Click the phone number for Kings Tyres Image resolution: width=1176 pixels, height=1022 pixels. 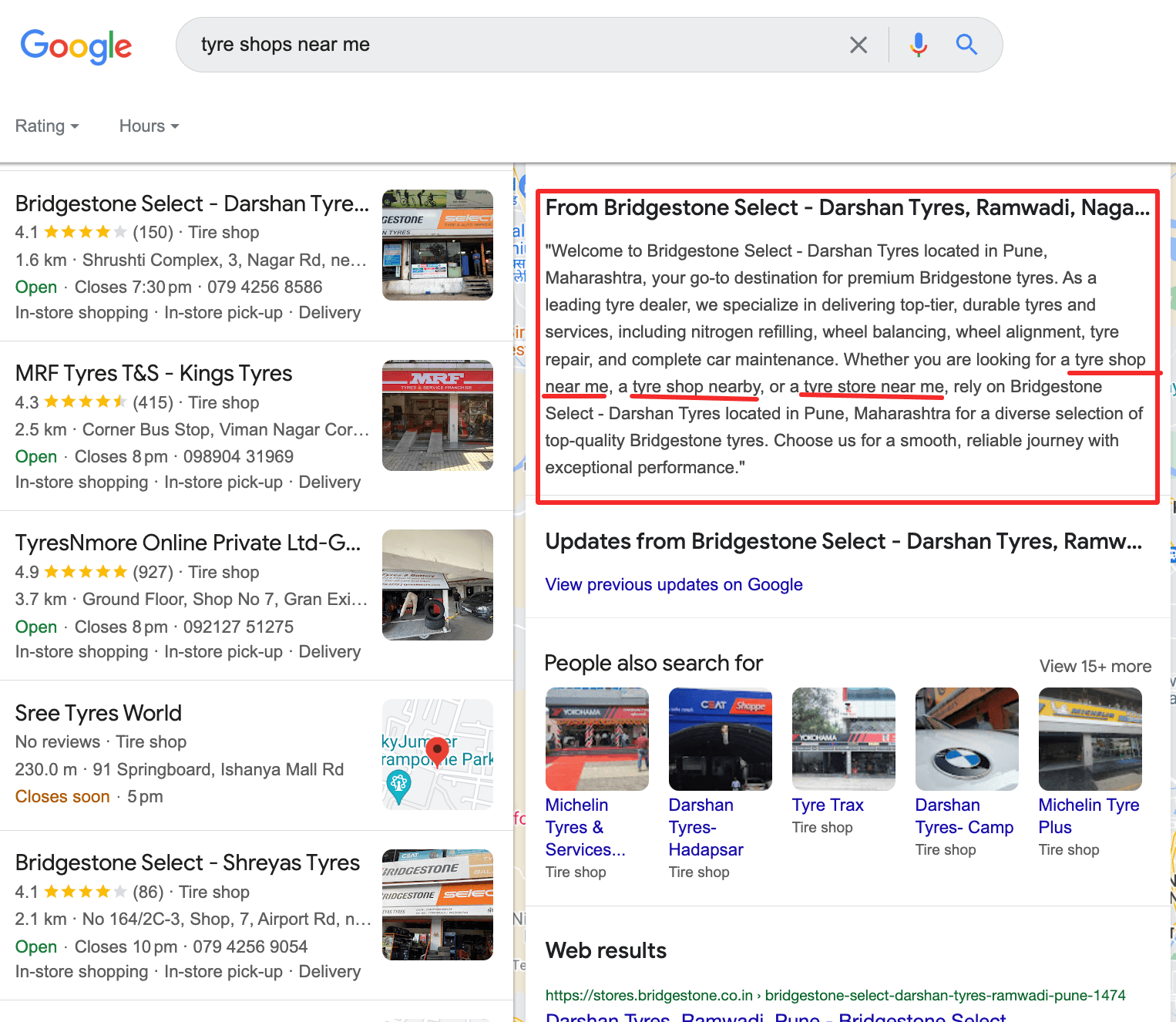[x=239, y=456]
